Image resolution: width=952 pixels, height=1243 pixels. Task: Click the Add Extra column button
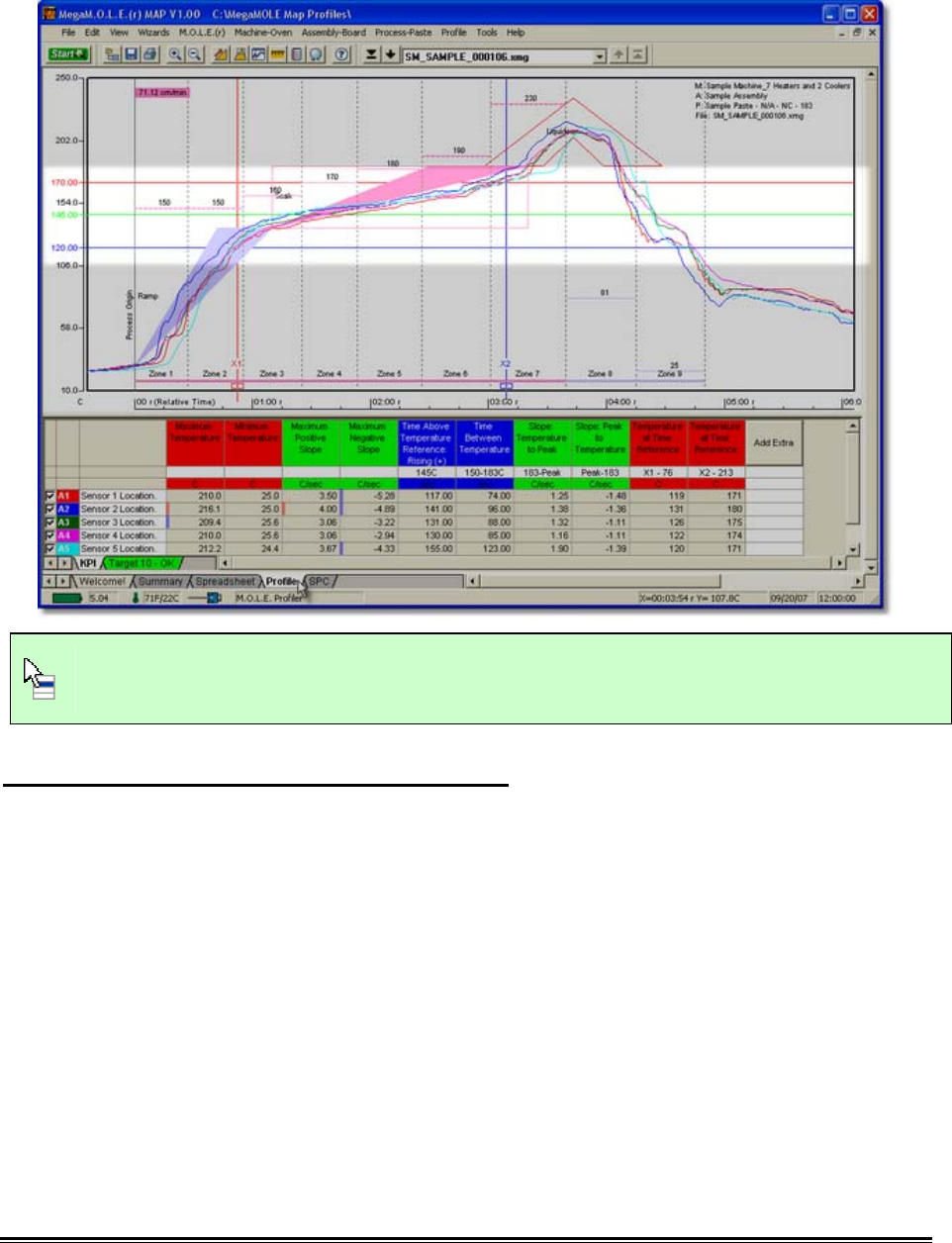774,442
